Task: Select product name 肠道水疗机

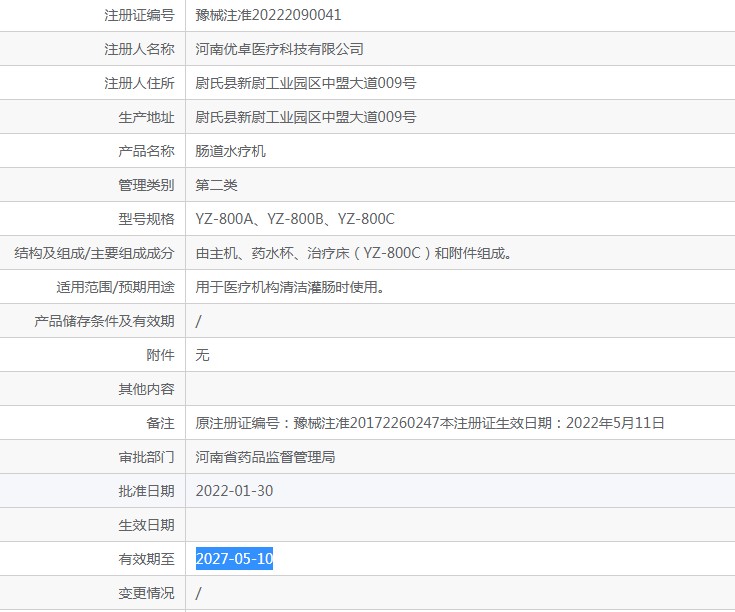Action: pos(230,151)
